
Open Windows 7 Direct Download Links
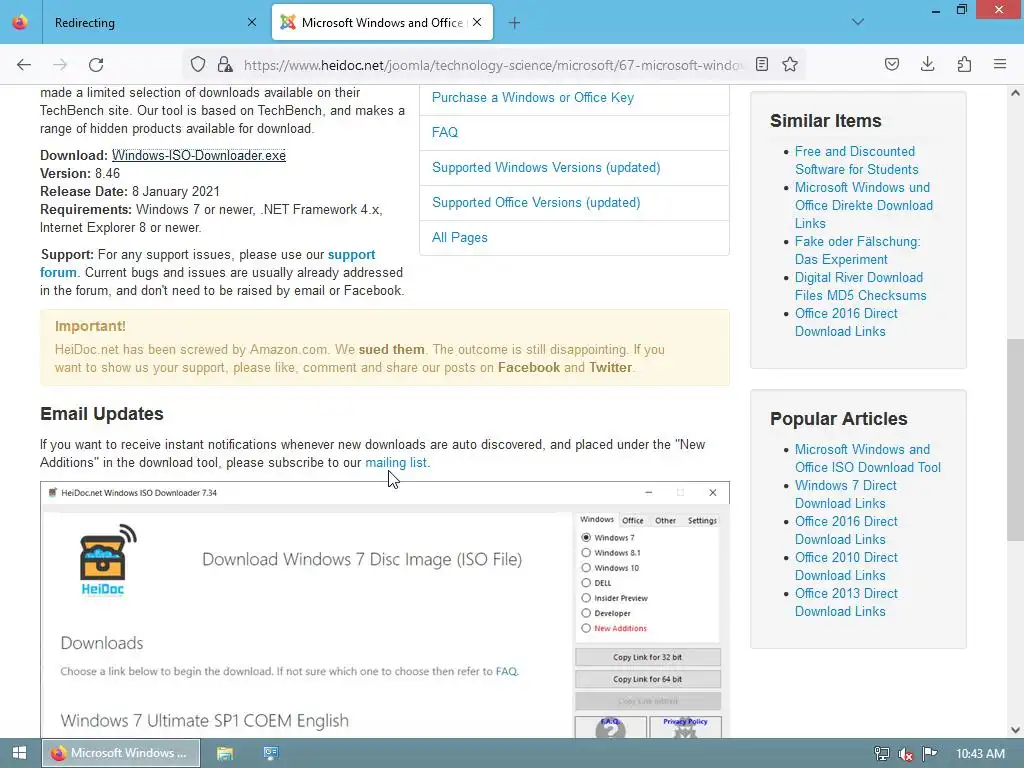coord(846,494)
